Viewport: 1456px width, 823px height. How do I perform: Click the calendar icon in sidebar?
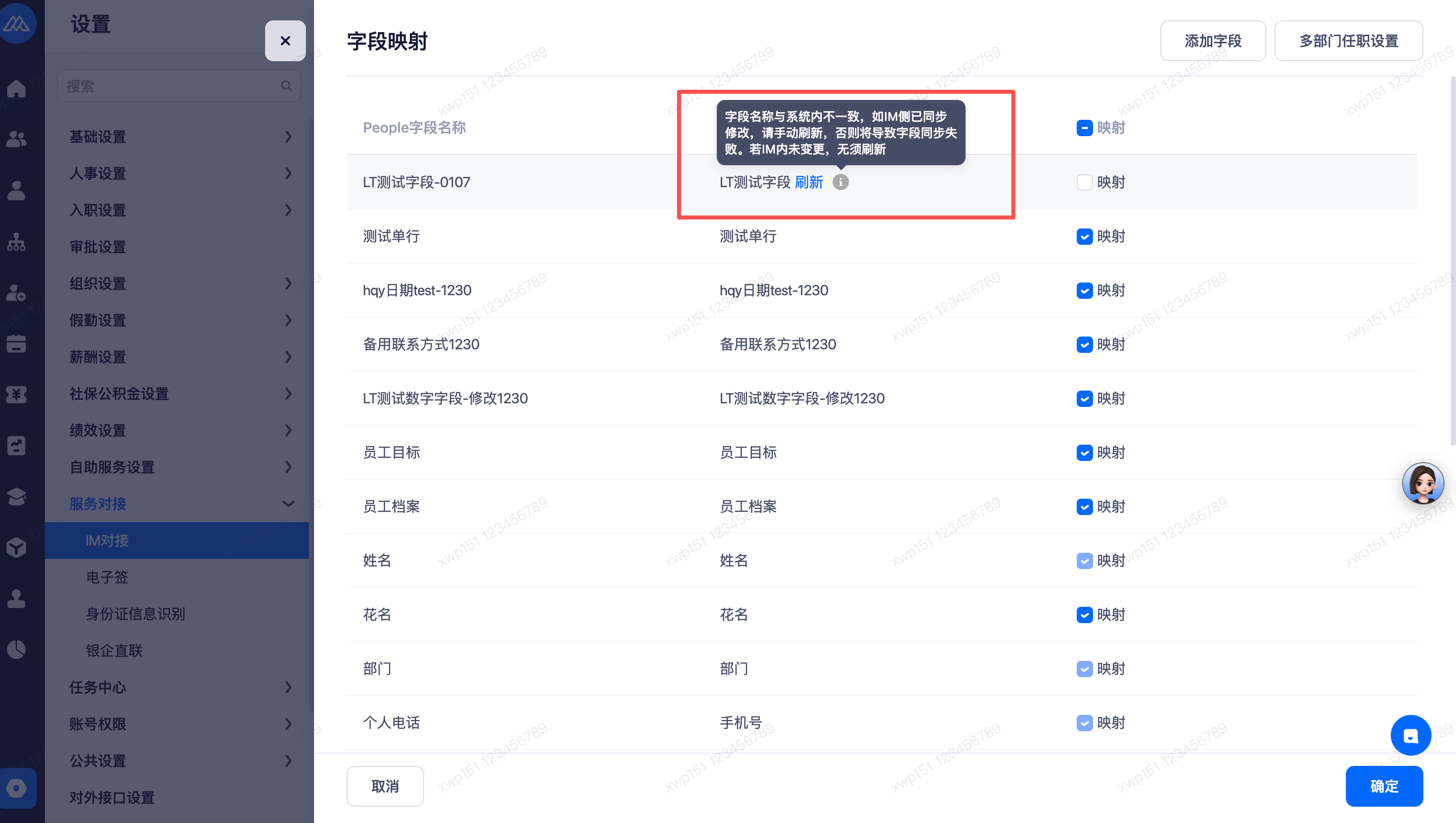[16, 343]
